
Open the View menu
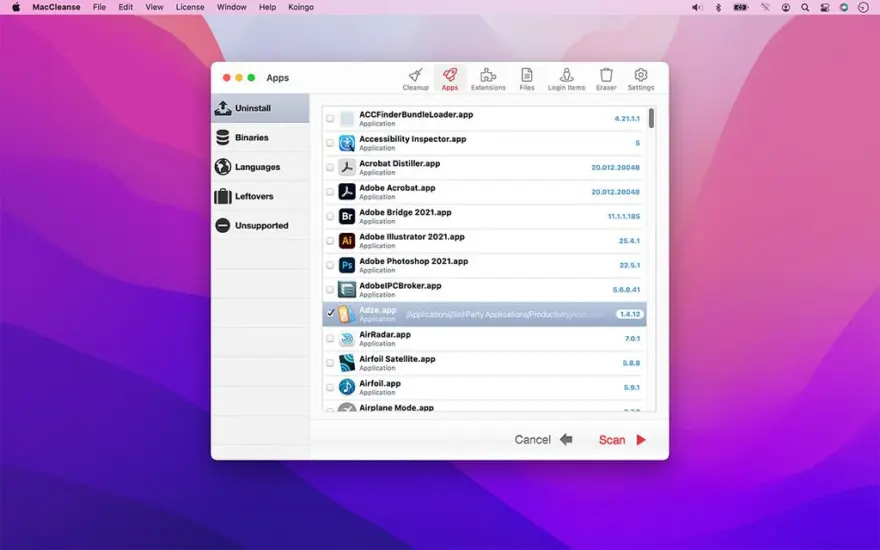(154, 7)
